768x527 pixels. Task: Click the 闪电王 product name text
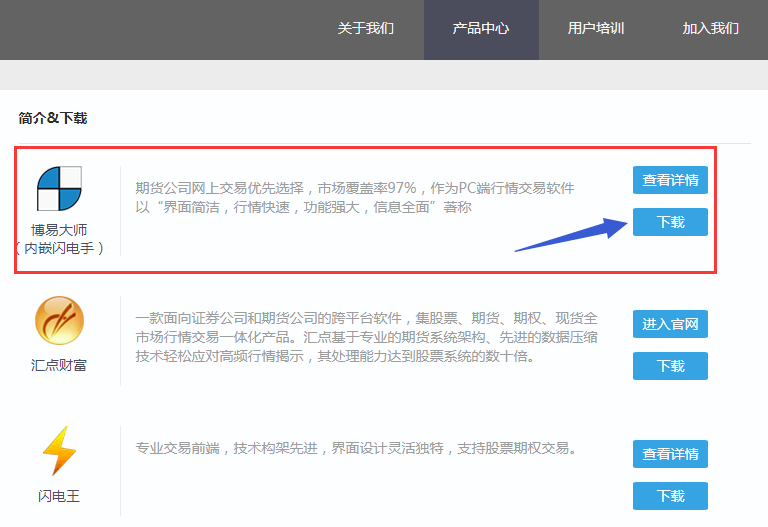(59, 495)
